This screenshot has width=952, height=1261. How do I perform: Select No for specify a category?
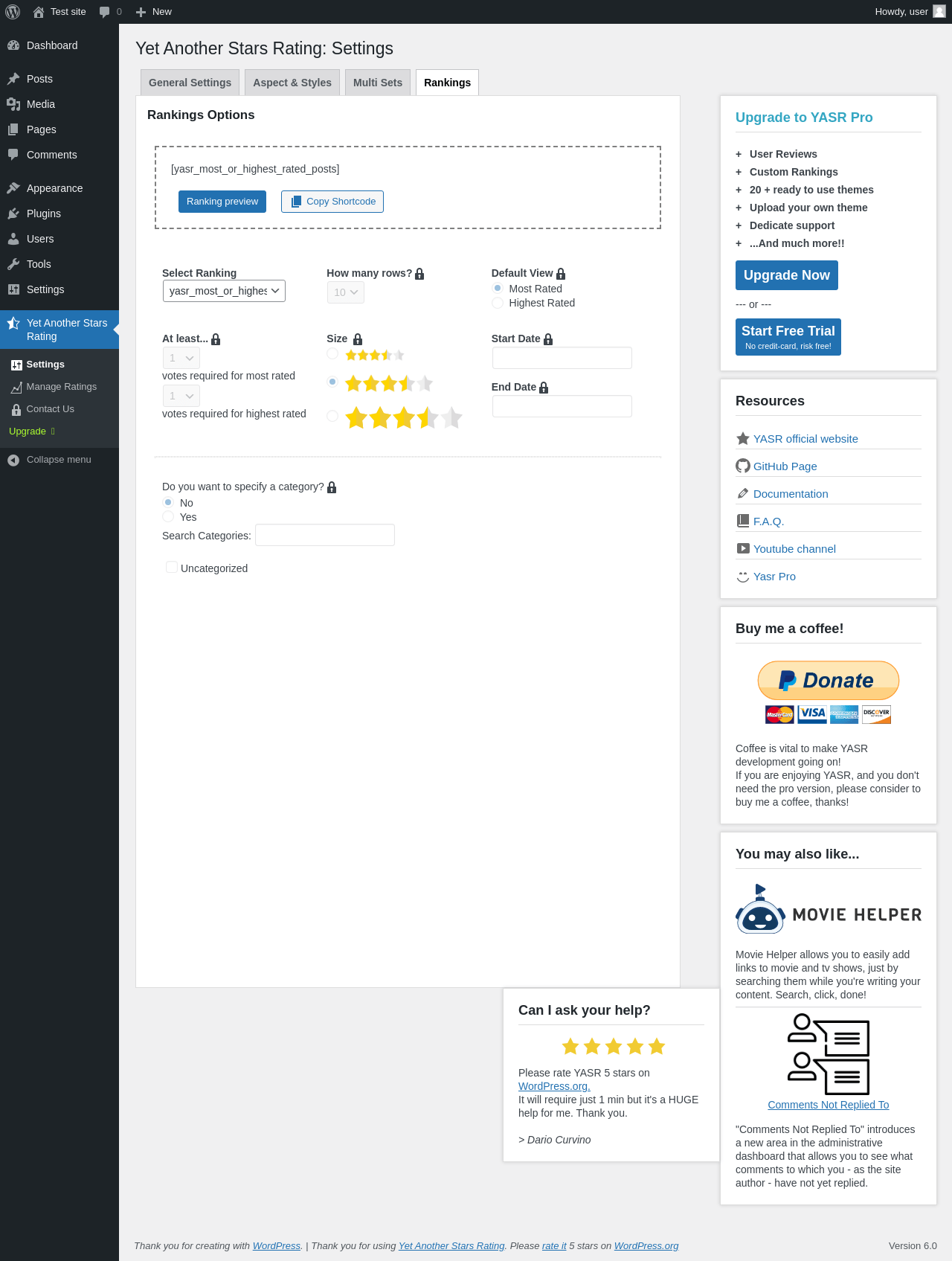(x=168, y=502)
